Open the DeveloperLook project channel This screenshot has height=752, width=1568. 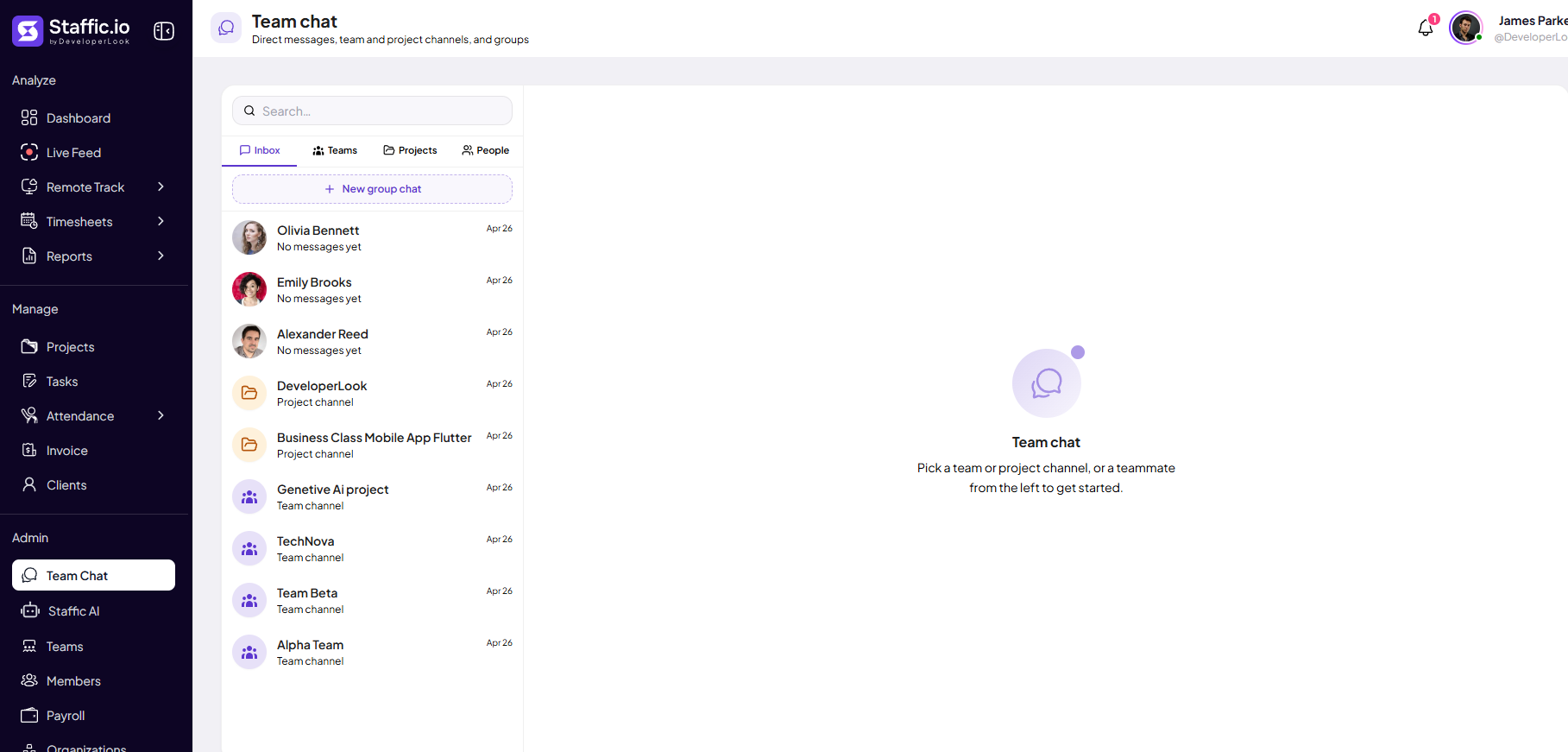click(x=372, y=393)
